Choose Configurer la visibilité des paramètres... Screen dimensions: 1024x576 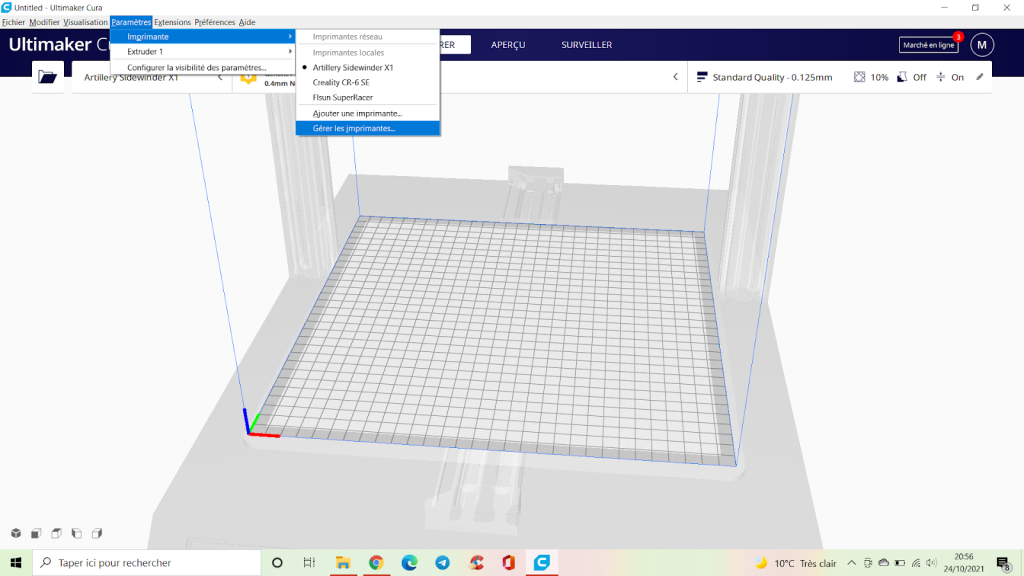202,67
